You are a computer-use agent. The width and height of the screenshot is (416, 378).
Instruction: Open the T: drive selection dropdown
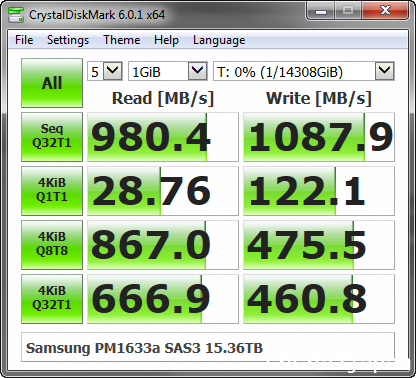click(304, 71)
